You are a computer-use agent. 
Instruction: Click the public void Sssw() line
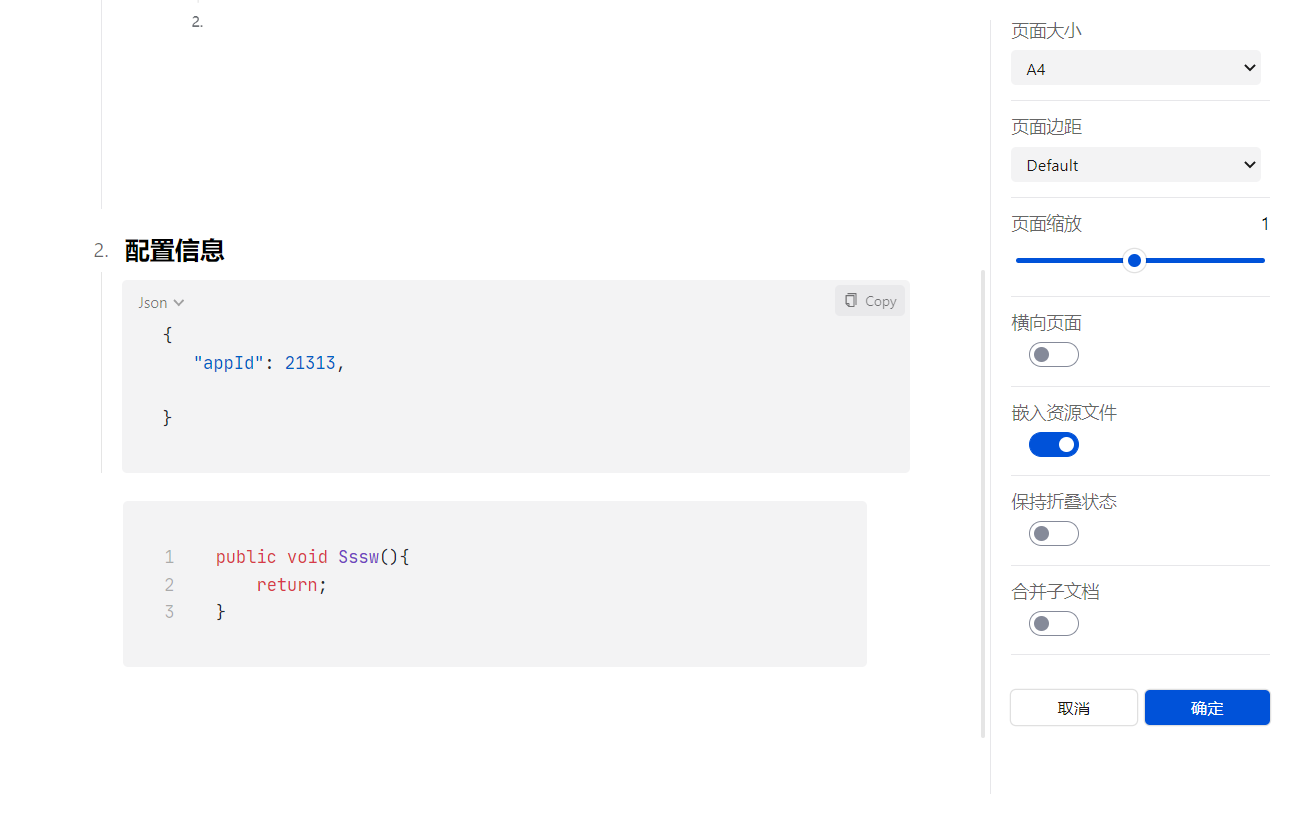312,557
